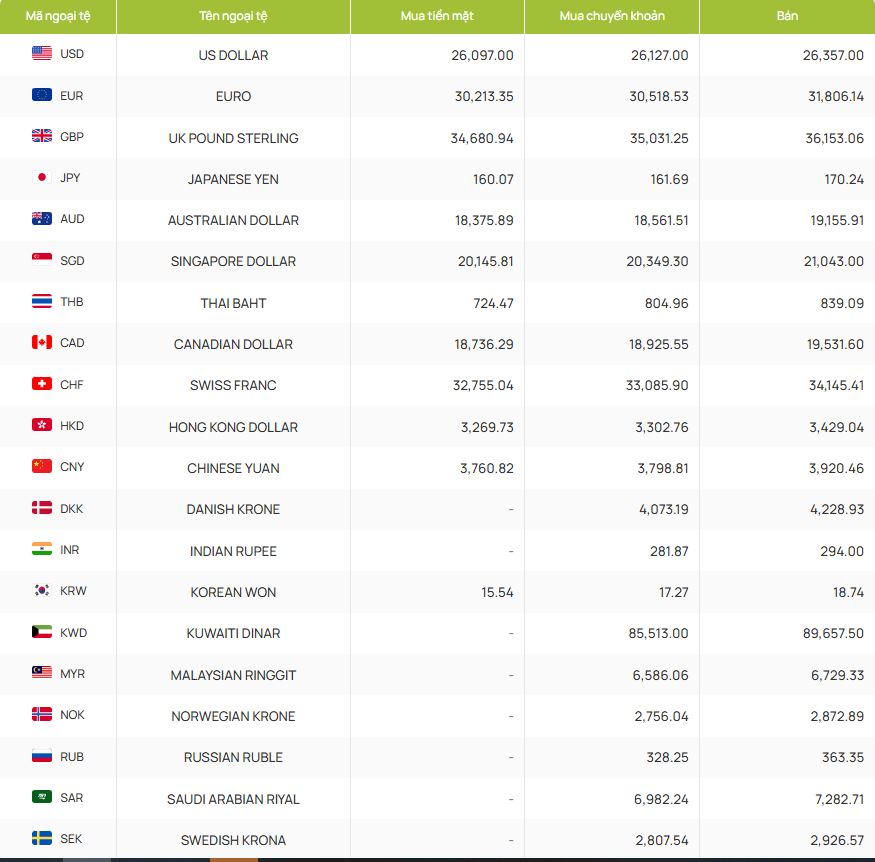The width and height of the screenshot is (875, 862).
Task: Click the US flag icon for USD
Action: click(x=42, y=54)
